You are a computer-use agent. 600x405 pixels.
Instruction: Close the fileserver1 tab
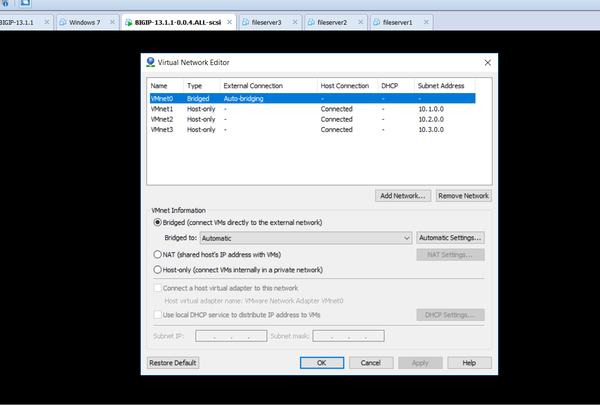pyautogui.click(x=426, y=22)
